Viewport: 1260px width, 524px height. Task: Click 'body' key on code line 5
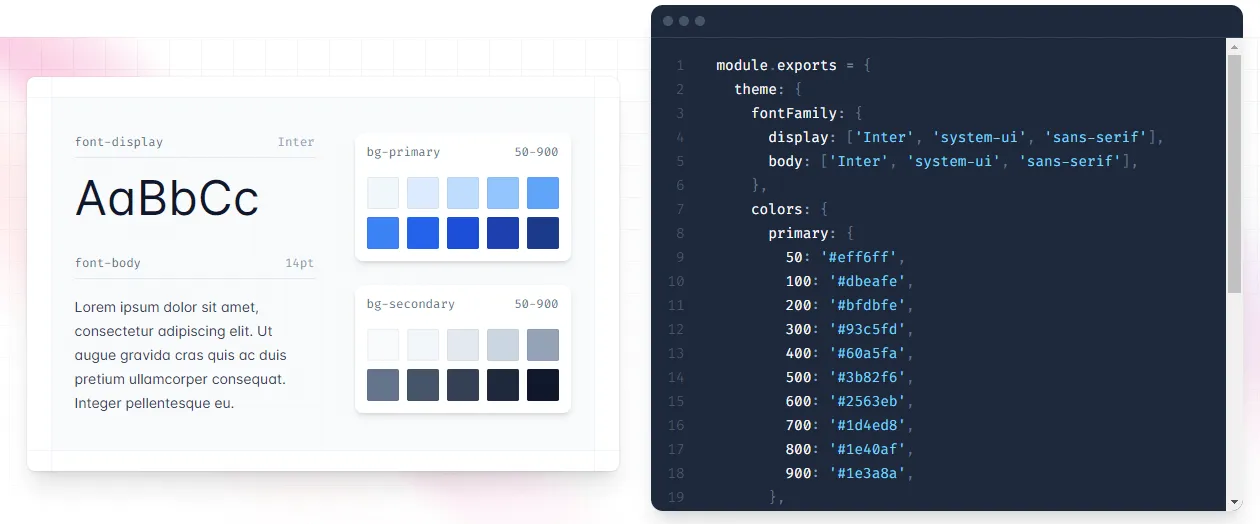785,161
